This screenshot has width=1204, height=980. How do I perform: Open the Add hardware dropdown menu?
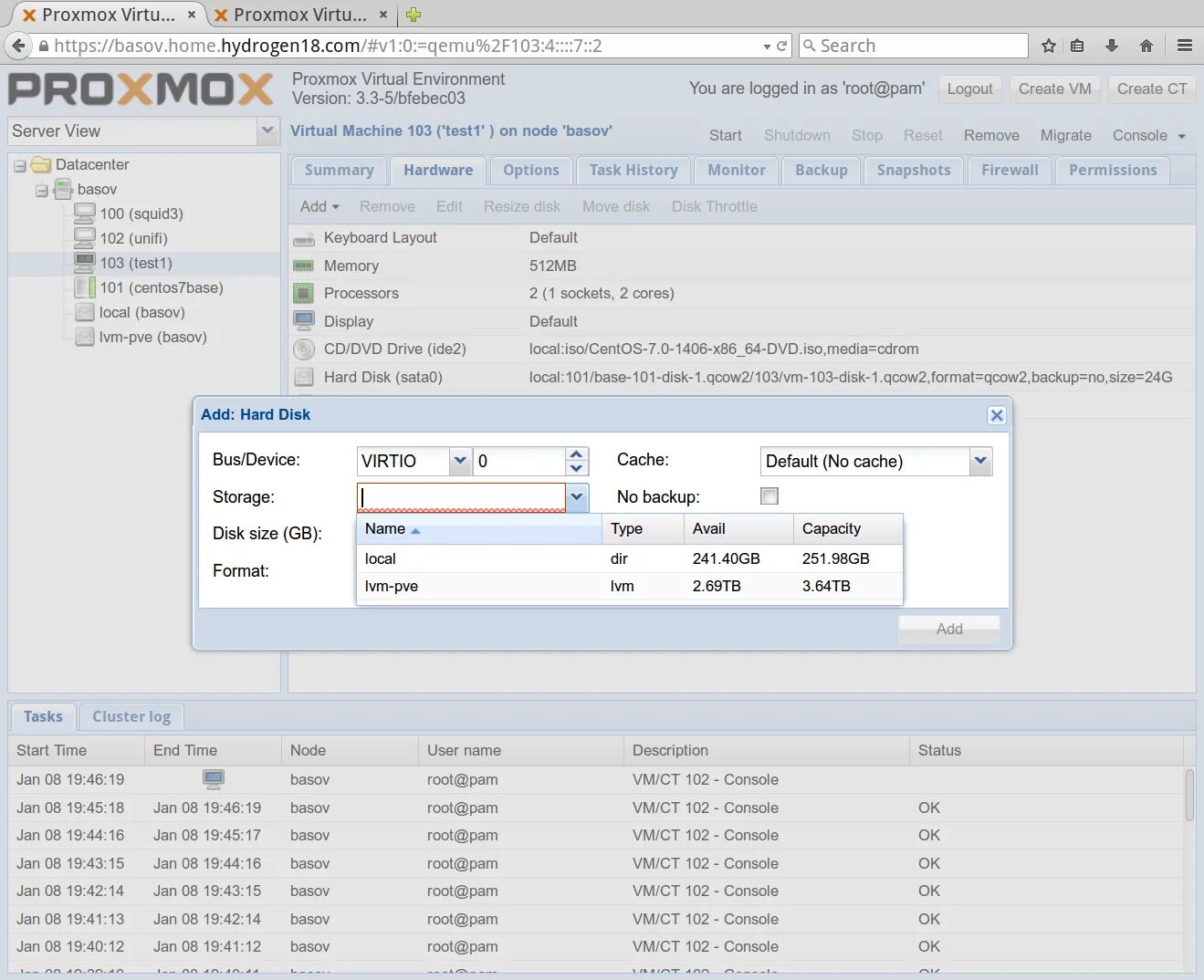click(x=319, y=206)
